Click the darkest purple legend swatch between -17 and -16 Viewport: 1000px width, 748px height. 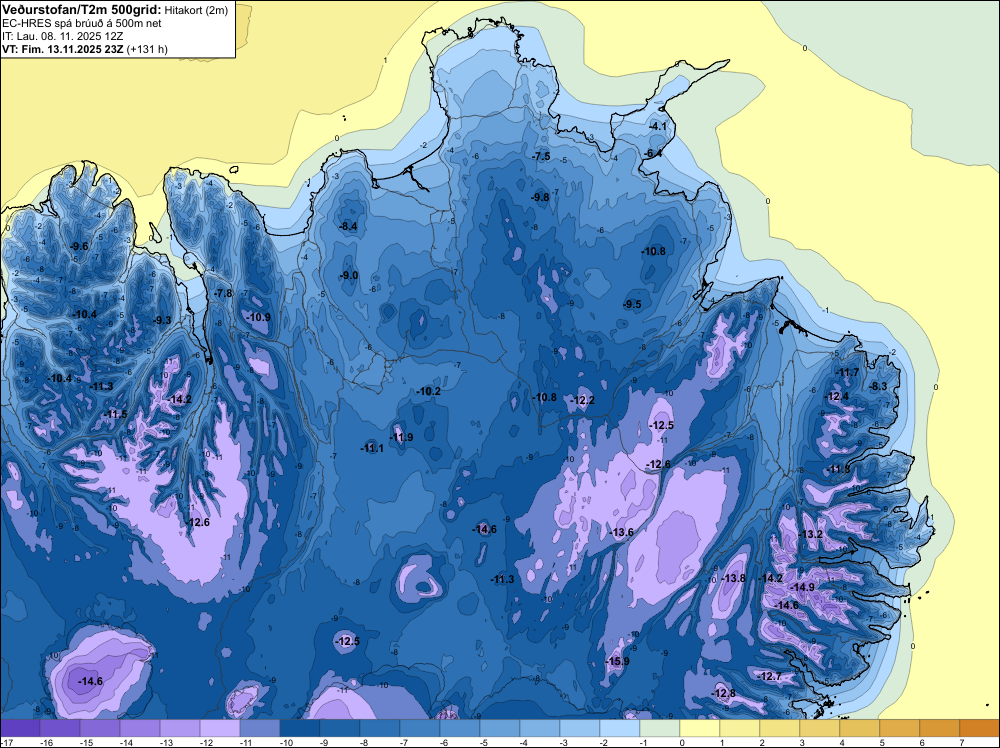20,728
